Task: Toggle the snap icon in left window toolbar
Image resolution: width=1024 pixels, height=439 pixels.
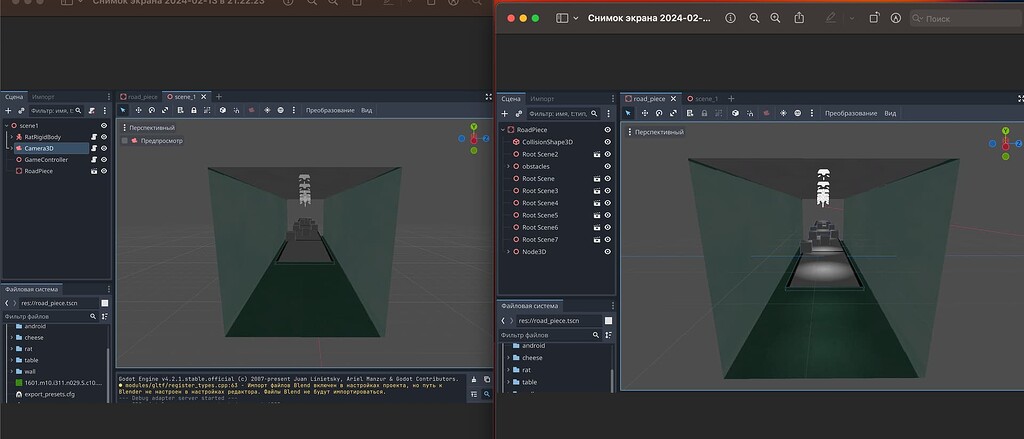Action: pyautogui.click(x=236, y=110)
